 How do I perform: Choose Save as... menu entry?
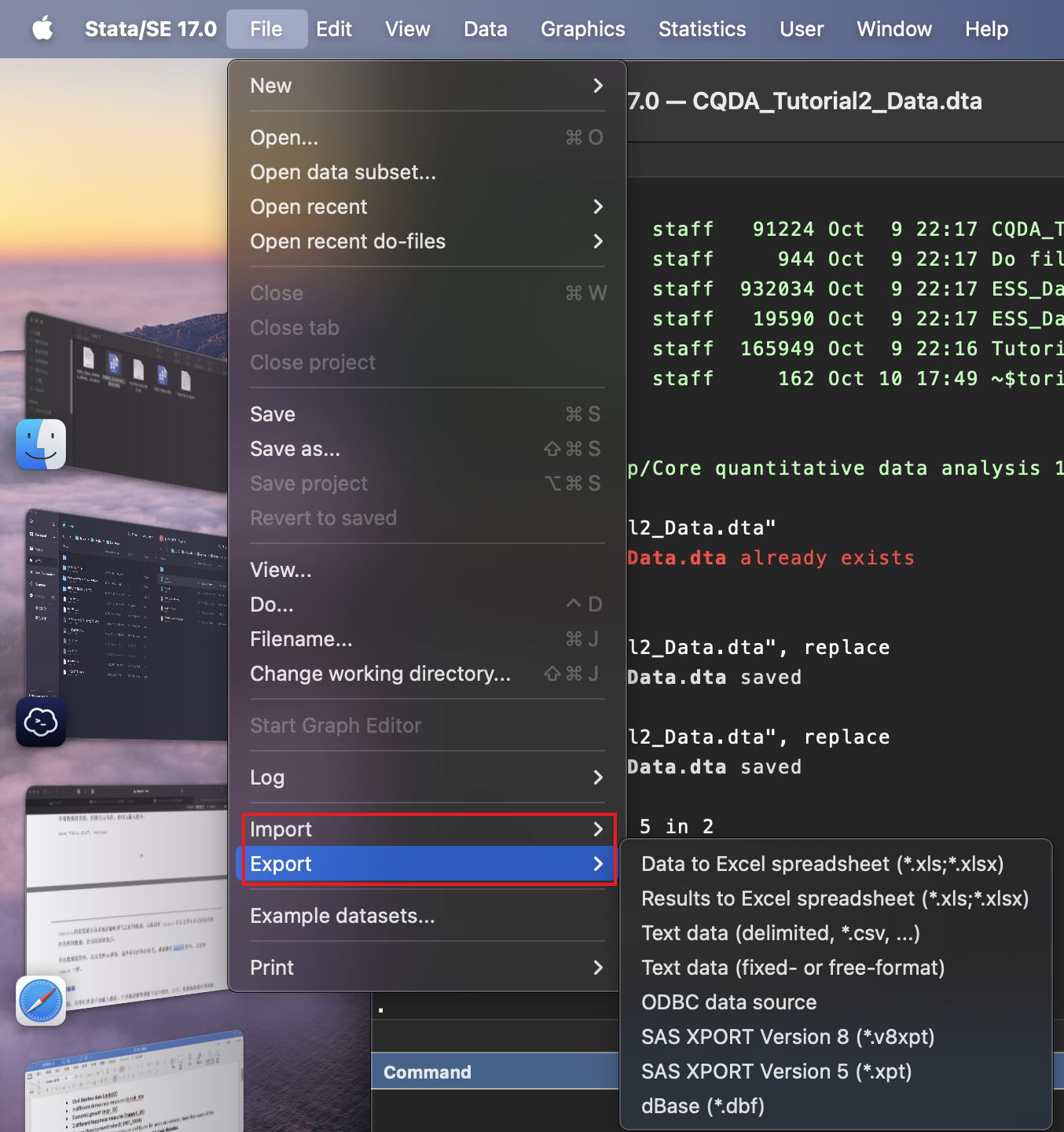point(427,449)
